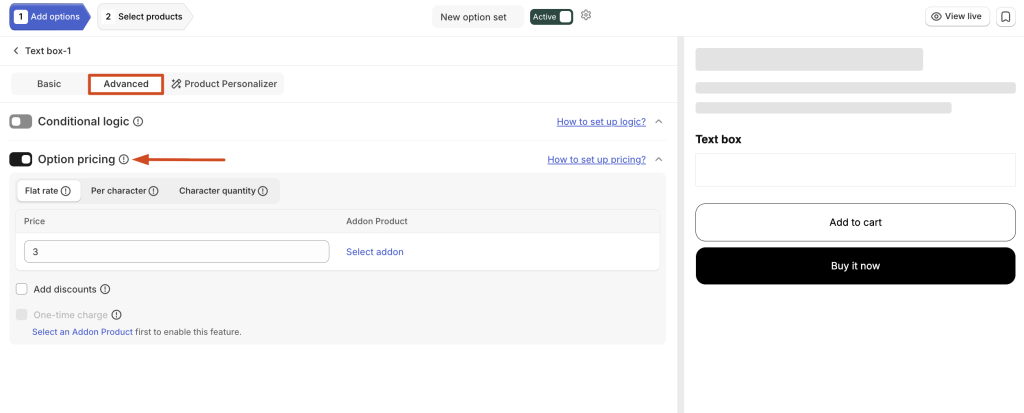This screenshot has height=413, width=1024.
Task: Enable the Conditional logic toggle
Action: tap(21, 122)
